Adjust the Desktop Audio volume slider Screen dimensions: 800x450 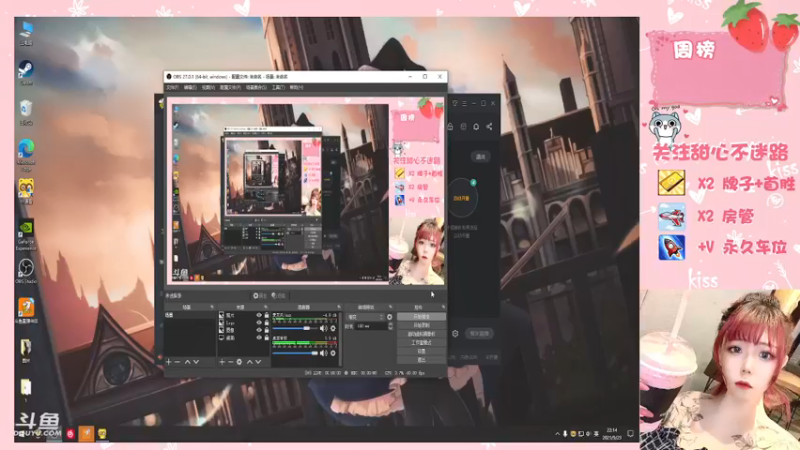295,353
